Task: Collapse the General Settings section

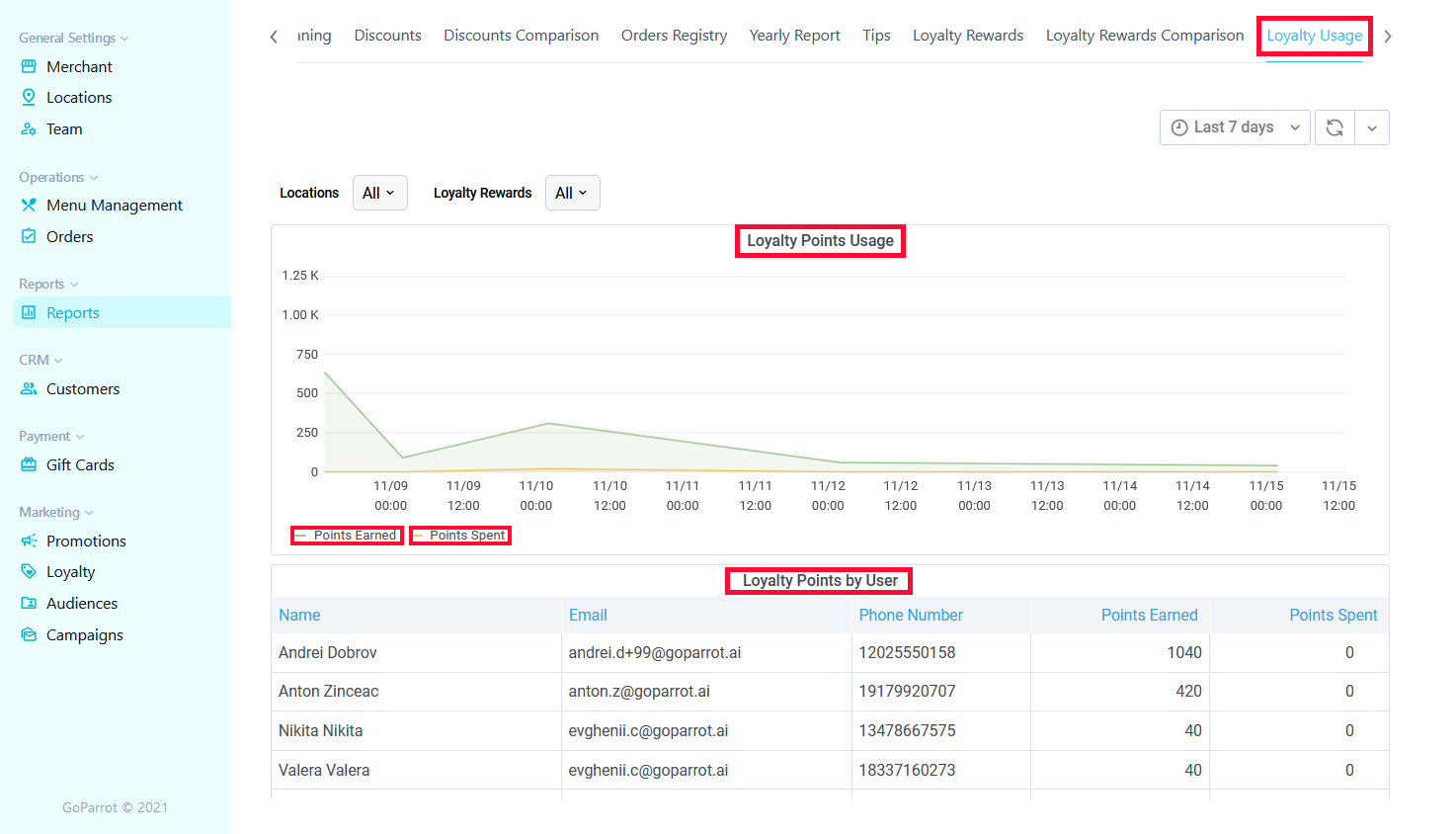Action: (x=73, y=38)
